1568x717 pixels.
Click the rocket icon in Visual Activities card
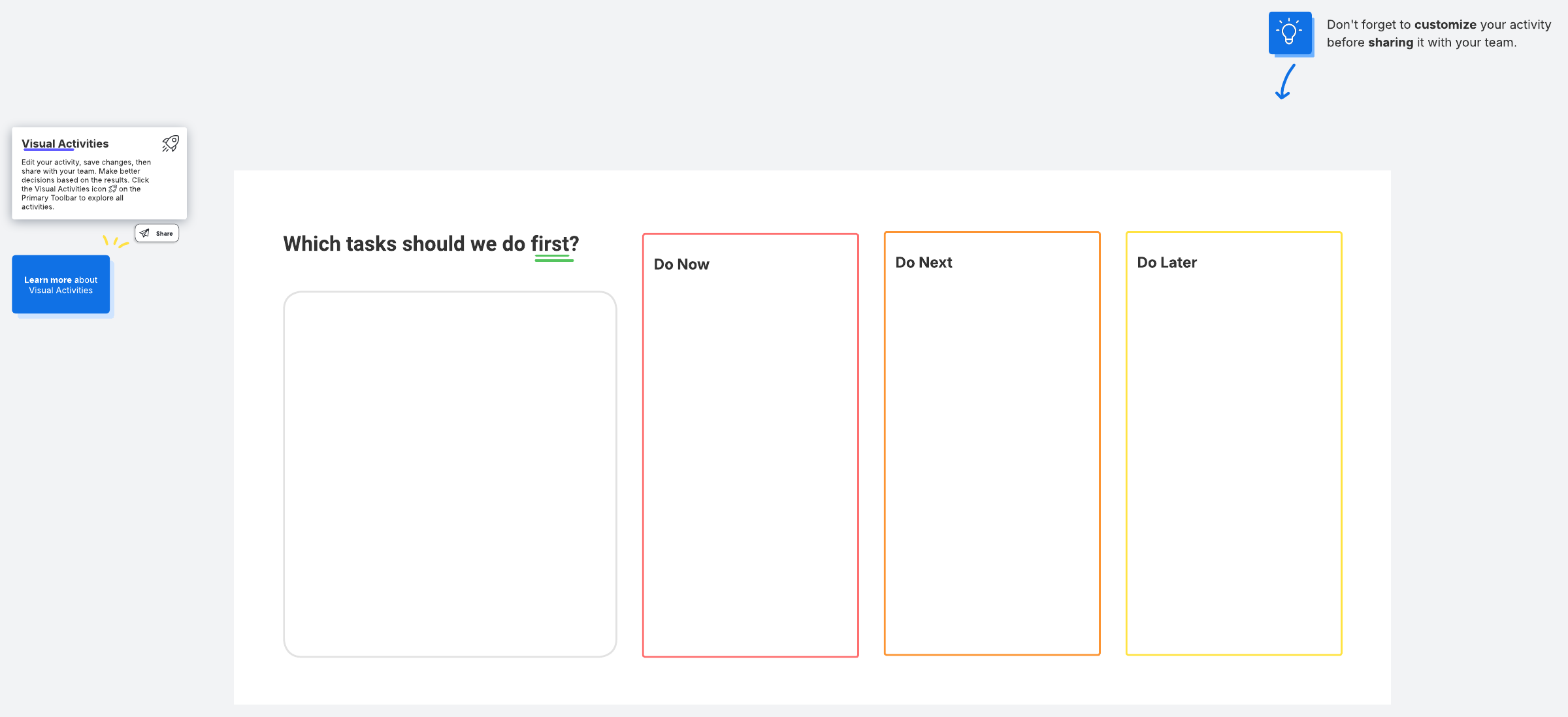pyautogui.click(x=171, y=144)
